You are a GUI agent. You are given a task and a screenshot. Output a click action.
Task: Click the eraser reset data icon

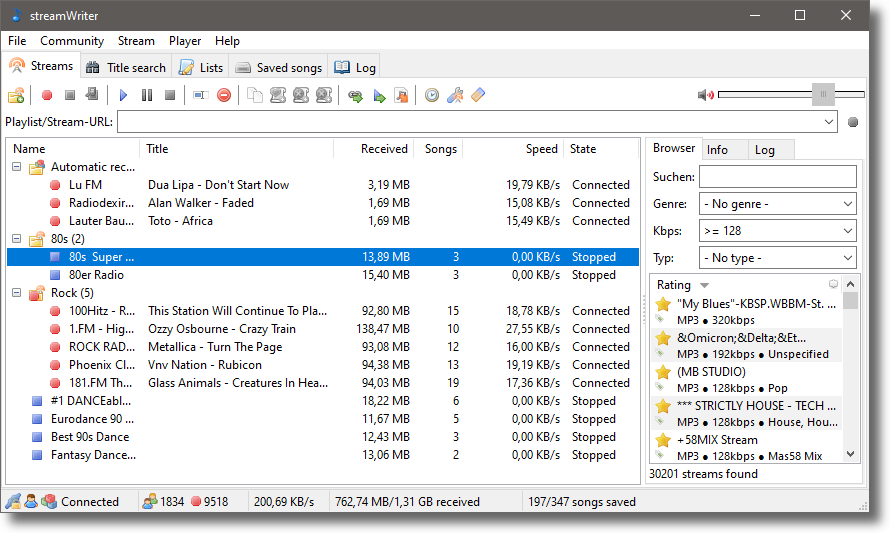[478, 95]
